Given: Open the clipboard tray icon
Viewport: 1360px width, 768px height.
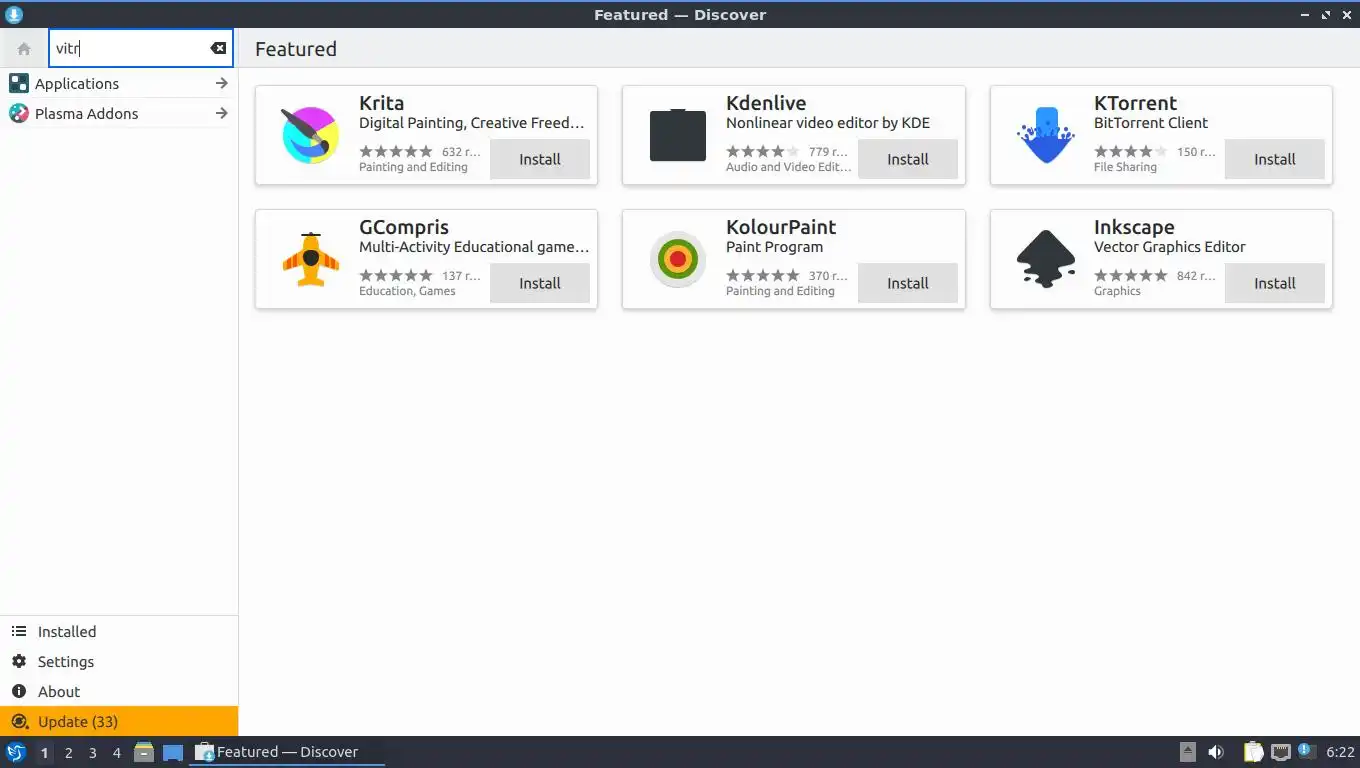Looking at the screenshot, I should pyautogui.click(x=1254, y=752).
